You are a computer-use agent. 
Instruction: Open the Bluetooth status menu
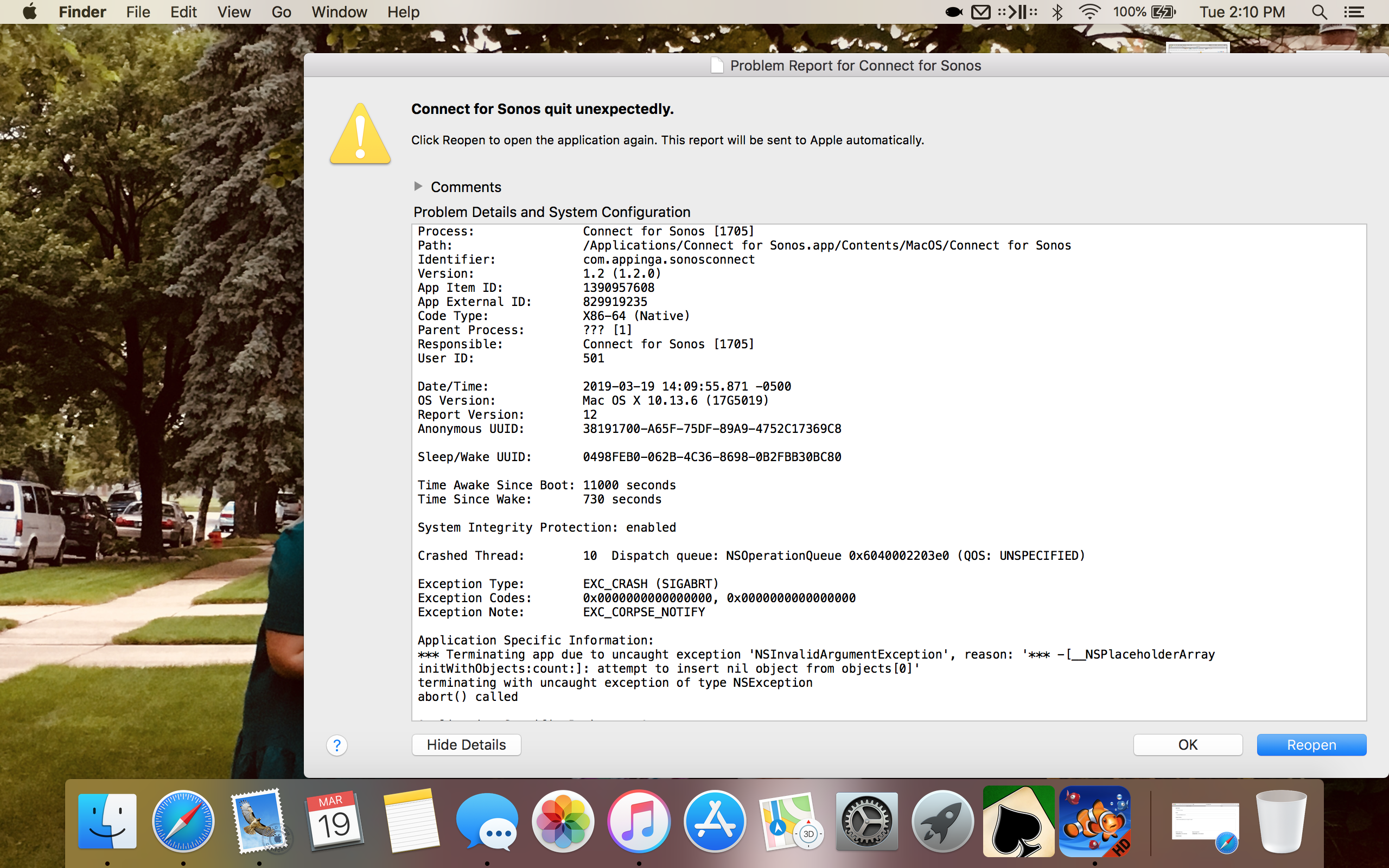[x=1057, y=11]
